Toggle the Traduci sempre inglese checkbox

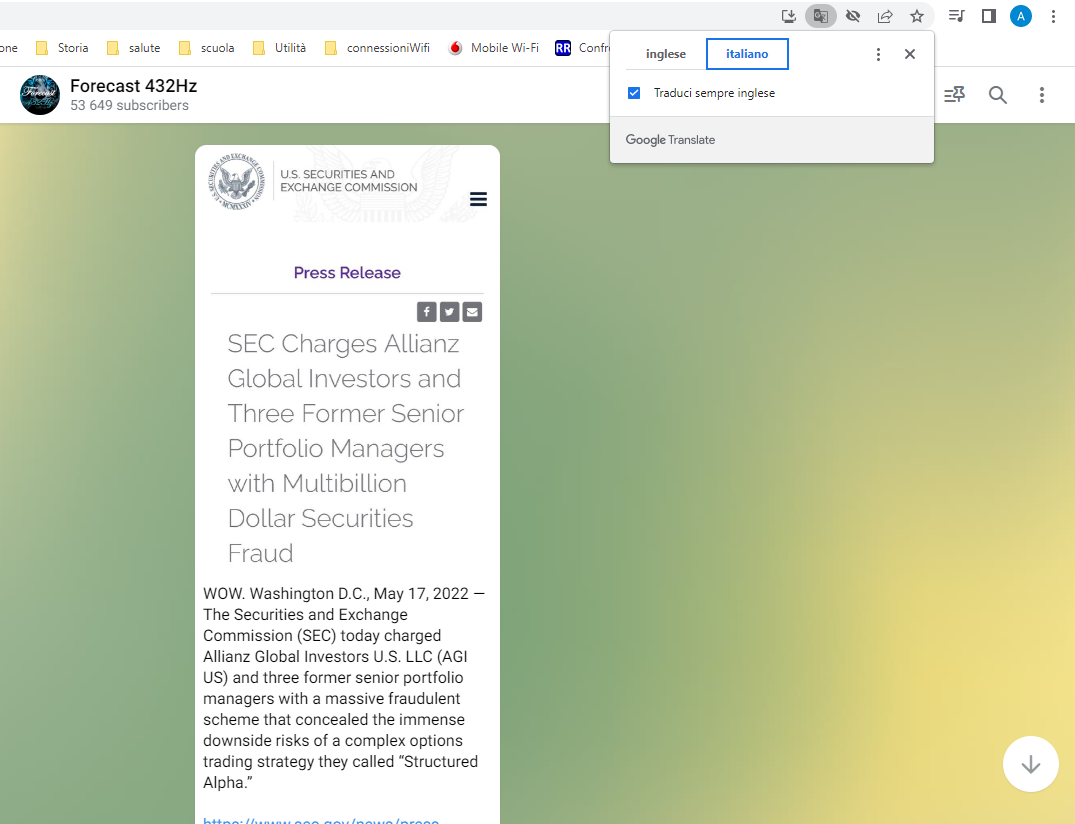click(634, 93)
